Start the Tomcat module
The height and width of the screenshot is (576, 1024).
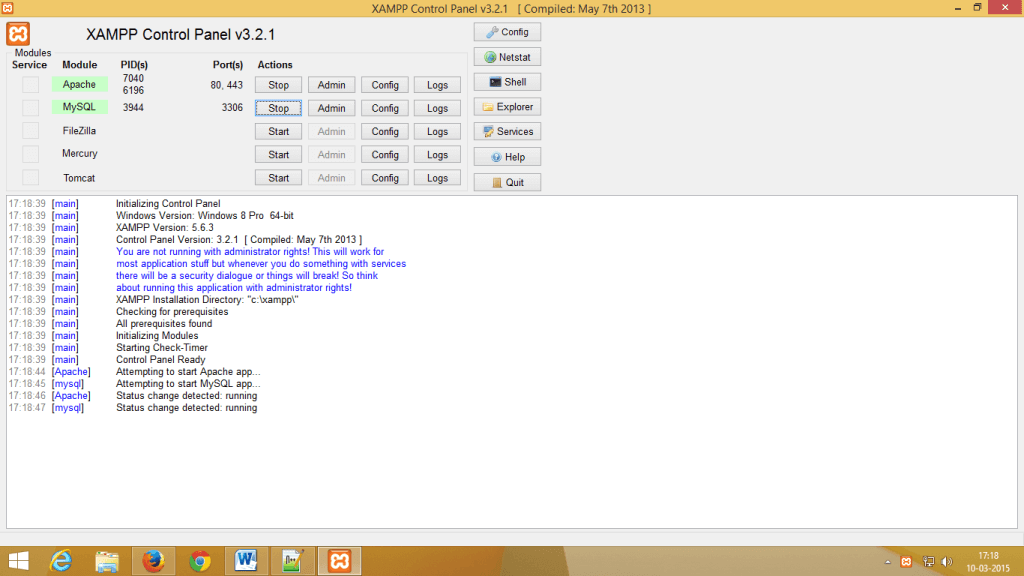pyautogui.click(x=278, y=178)
